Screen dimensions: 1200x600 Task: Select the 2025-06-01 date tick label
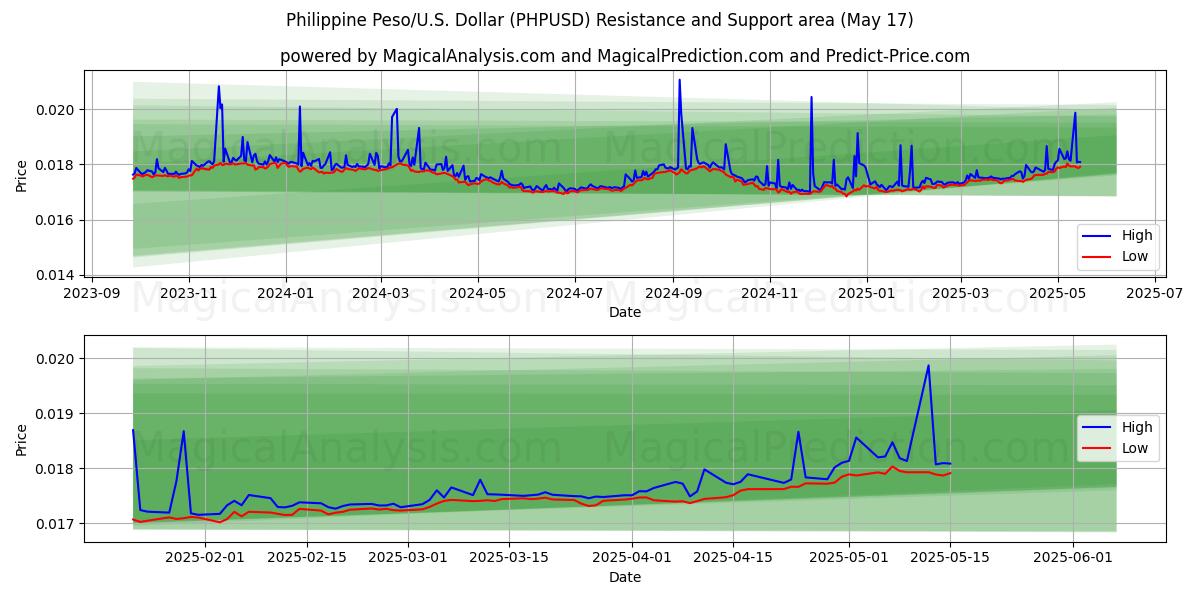click(1073, 558)
